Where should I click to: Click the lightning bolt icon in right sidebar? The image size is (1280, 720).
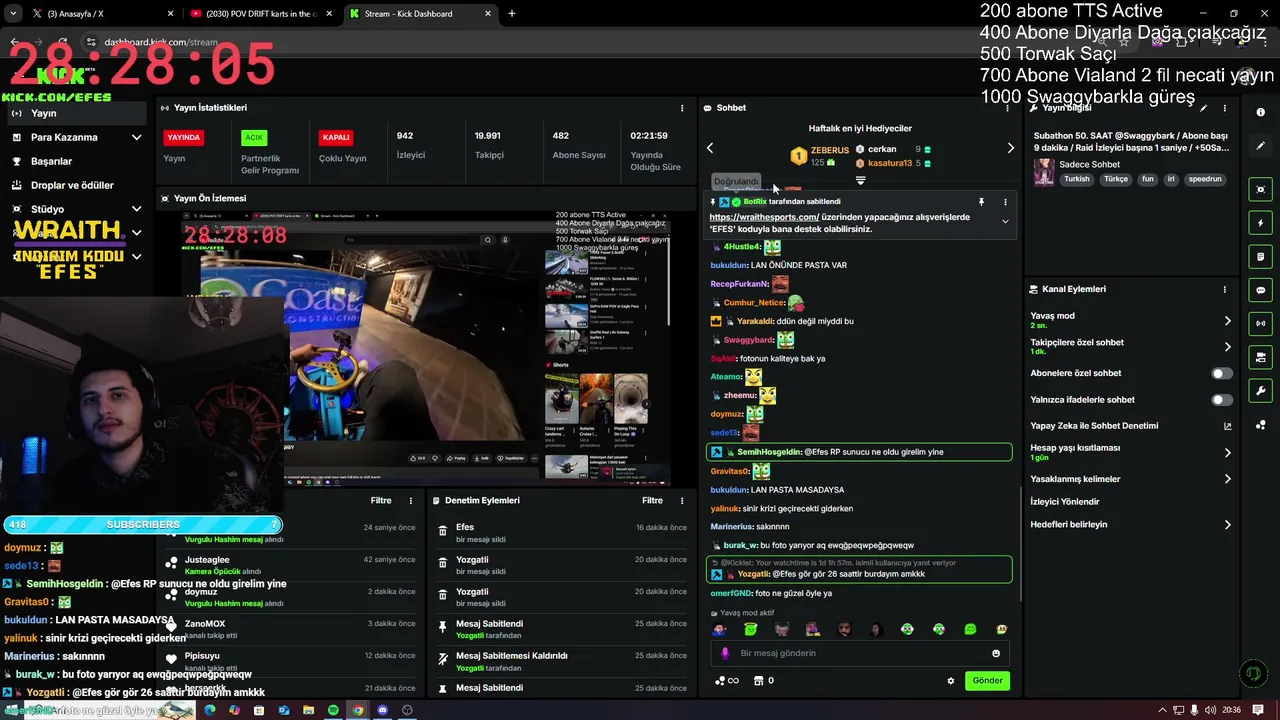(1261, 223)
